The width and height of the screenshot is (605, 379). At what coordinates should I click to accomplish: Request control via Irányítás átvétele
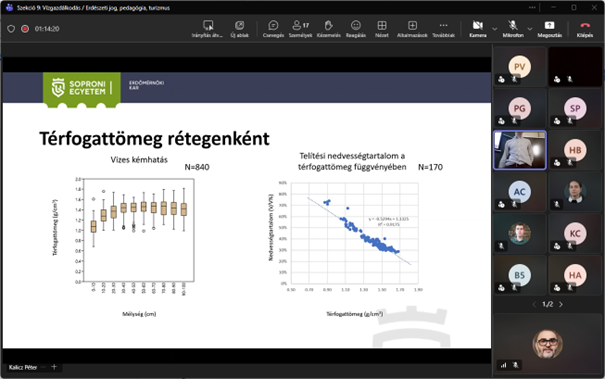[x=208, y=29]
